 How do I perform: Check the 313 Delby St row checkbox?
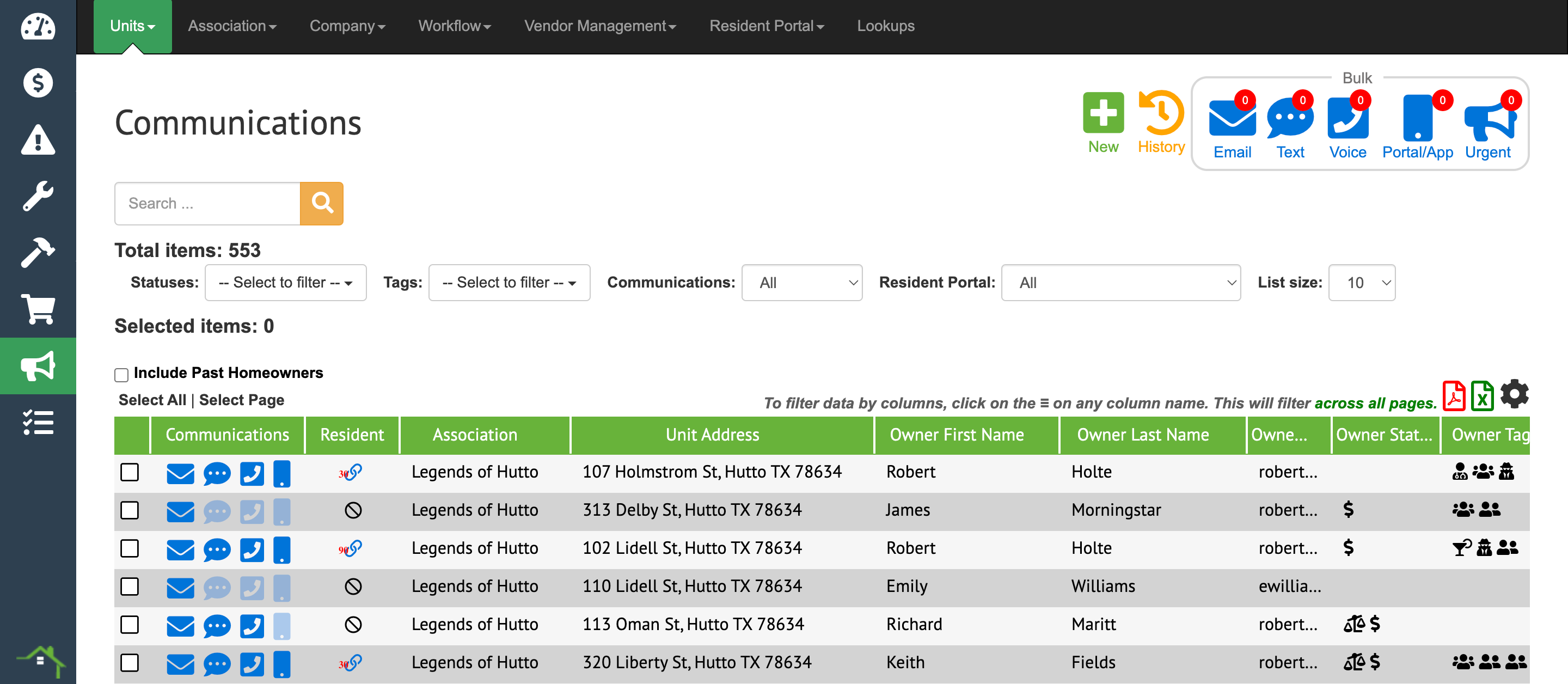[130, 510]
